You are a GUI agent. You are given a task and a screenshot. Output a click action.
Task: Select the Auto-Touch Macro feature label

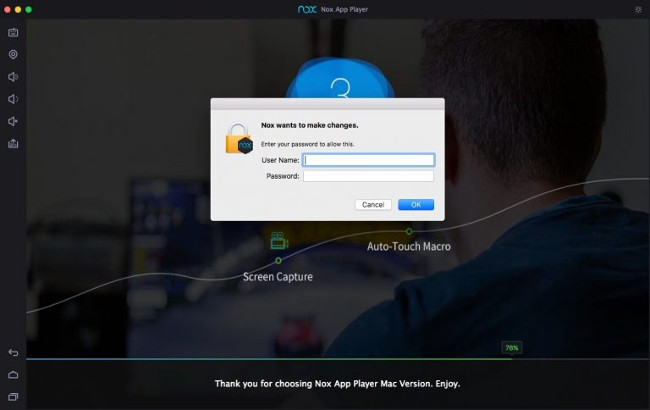coord(408,246)
